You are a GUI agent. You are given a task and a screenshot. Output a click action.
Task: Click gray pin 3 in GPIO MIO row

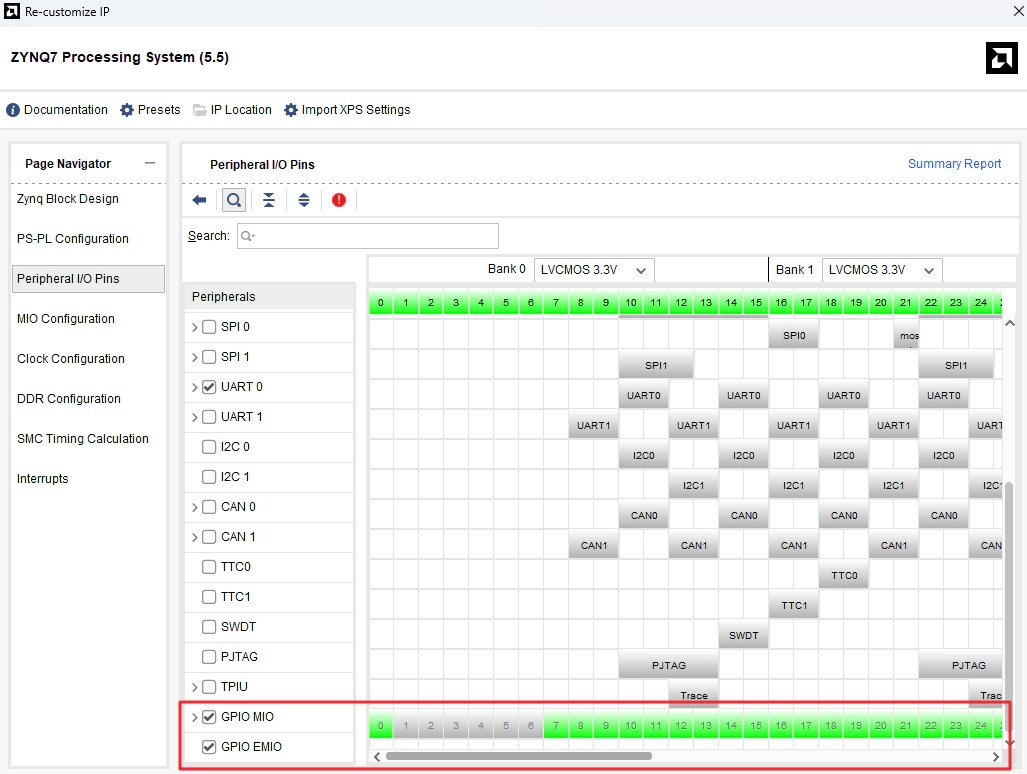pos(456,726)
